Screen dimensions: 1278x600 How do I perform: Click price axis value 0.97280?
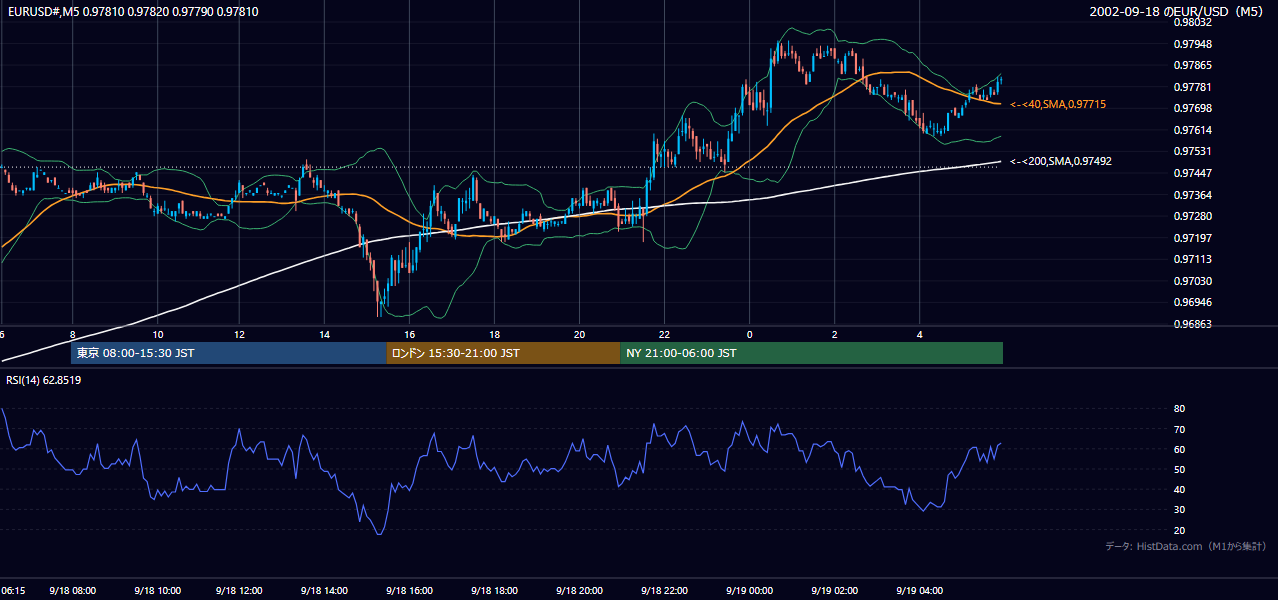(1193, 216)
